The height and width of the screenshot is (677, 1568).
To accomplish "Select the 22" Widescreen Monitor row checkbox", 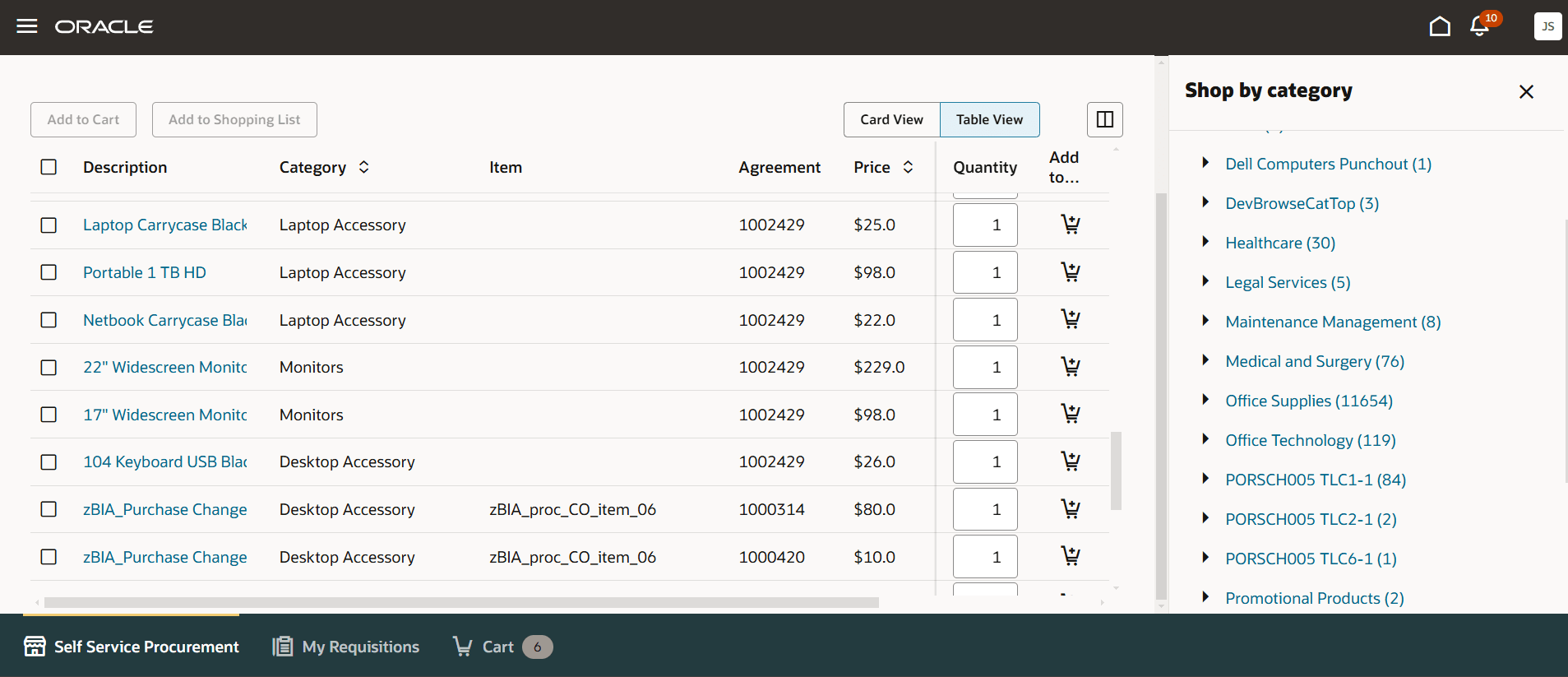I will [49, 367].
